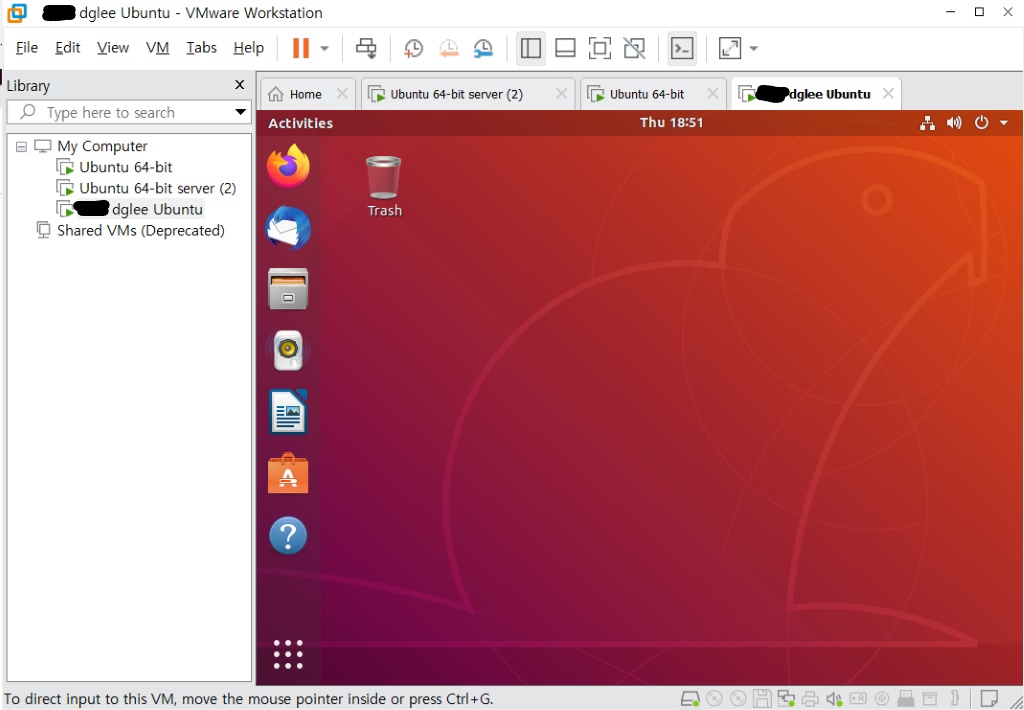Open the snapshot manager

[x=483, y=48]
